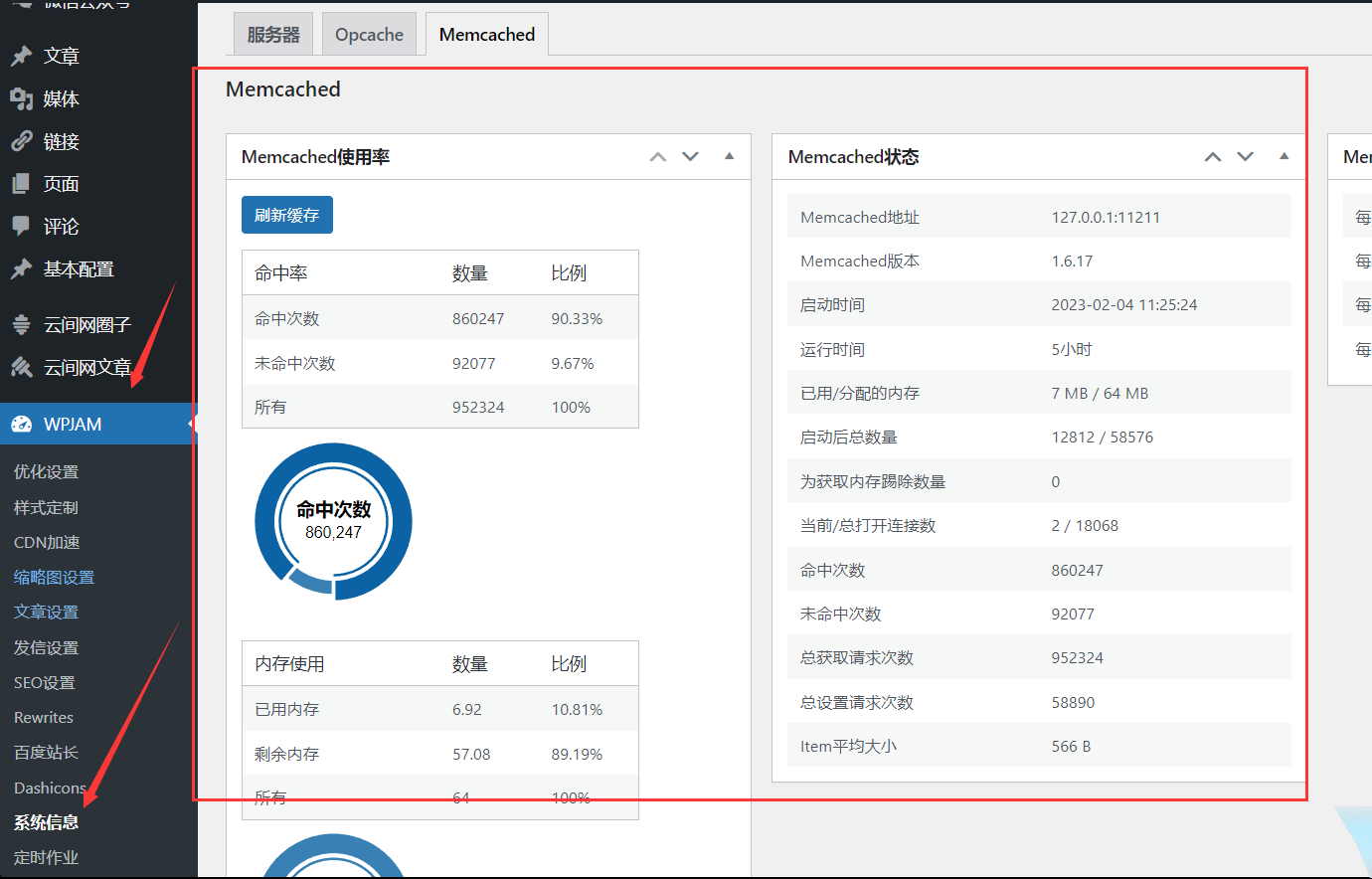The image size is (1372, 879).
Task: Open the 文章 (Posts) pin icon
Action: pyautogui.click(x=22, y=56)
